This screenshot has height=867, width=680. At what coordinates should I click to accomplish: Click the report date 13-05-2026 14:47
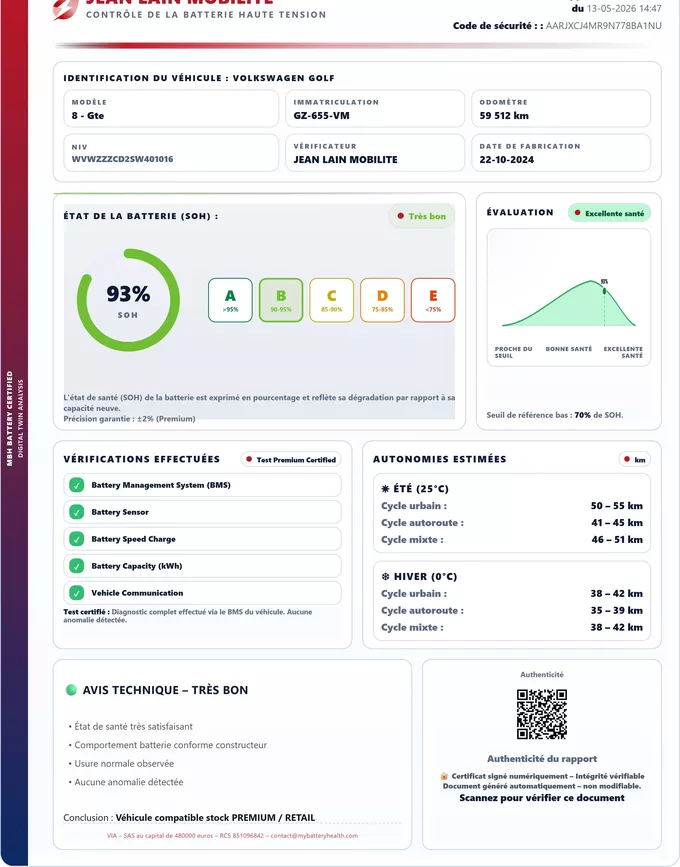click(x=624, y=8)
